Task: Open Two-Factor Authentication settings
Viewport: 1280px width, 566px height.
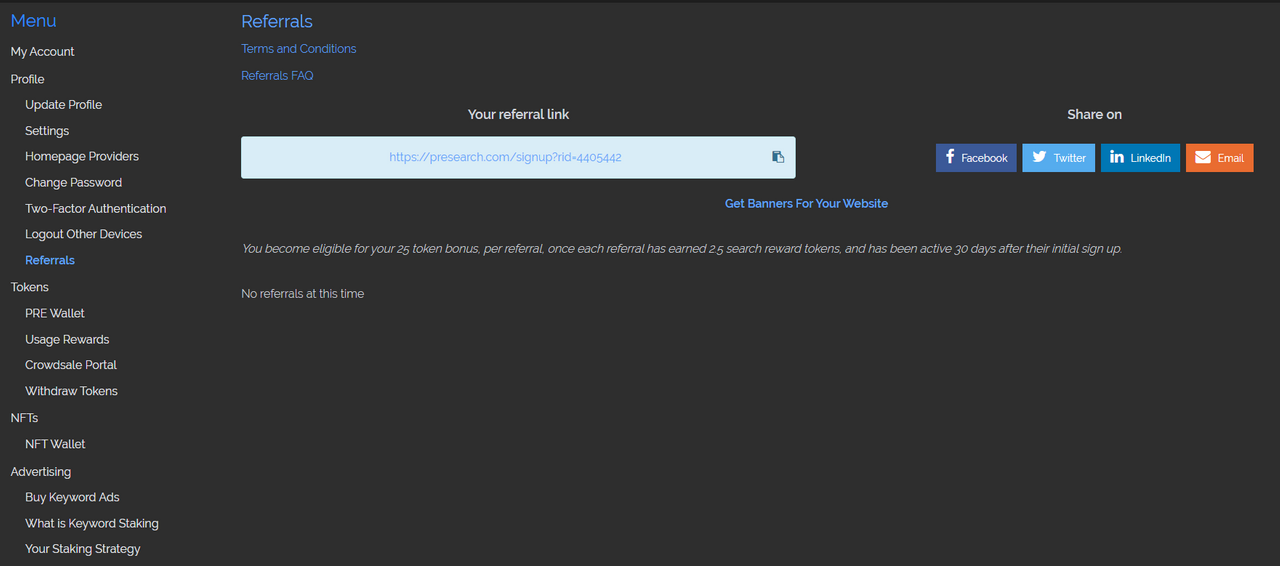Action: (x=95, y=209)
